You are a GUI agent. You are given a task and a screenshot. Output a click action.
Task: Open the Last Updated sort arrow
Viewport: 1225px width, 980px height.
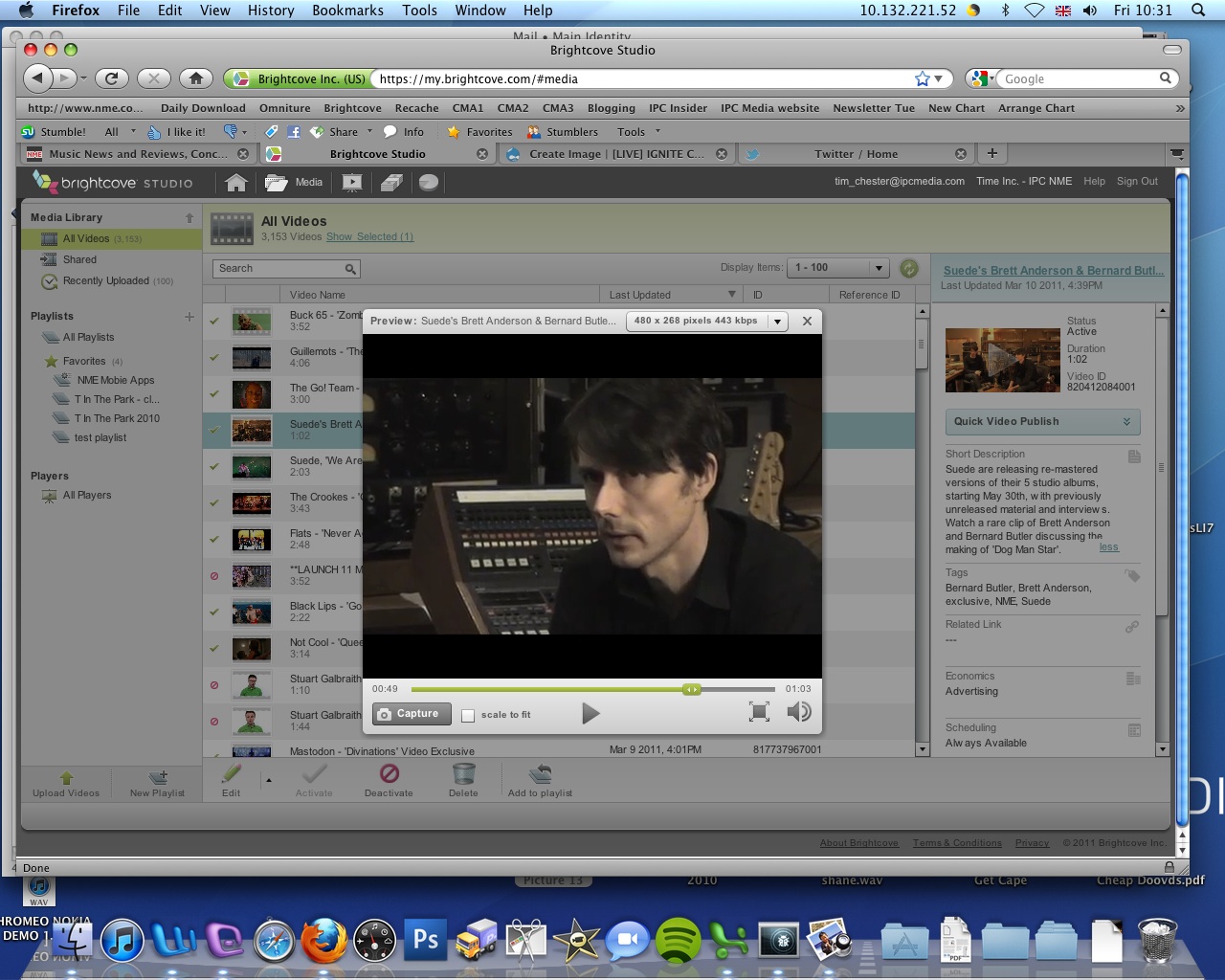click(732, 295)
